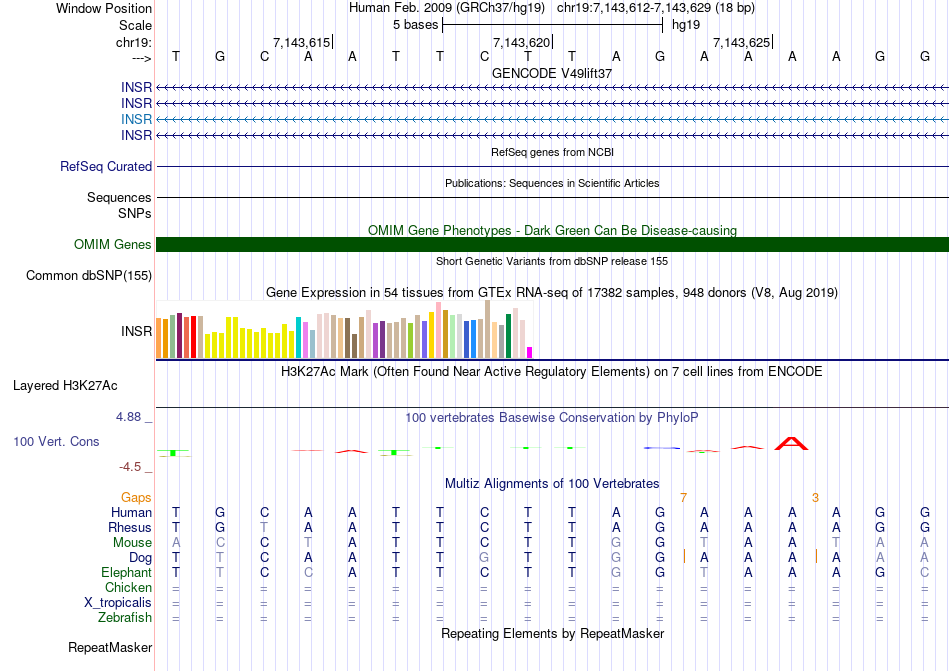Select the Elephant alignment row label
Viewport: 950px width, 671px height.
(x=126, y=573)
